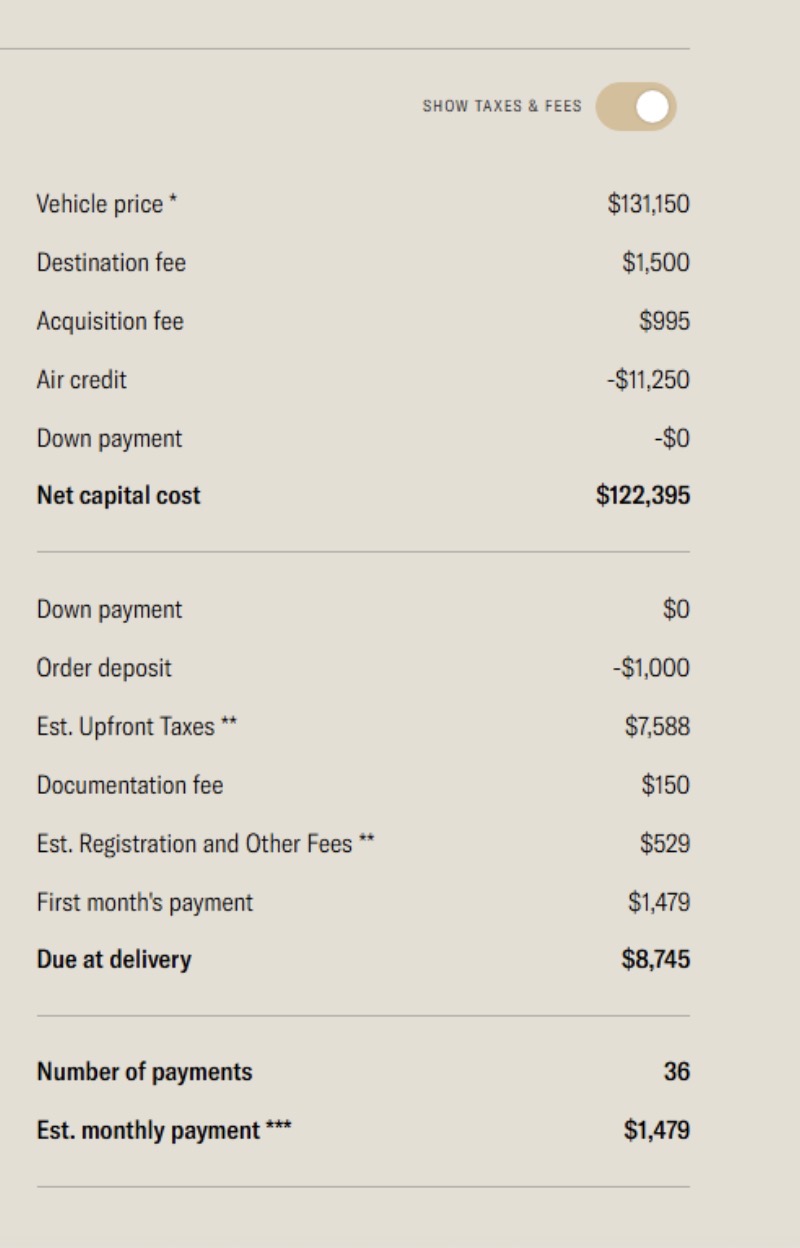Click the Acquisition fee label
The height and width of the screenshot is (1248, 800).
point(110,321)
